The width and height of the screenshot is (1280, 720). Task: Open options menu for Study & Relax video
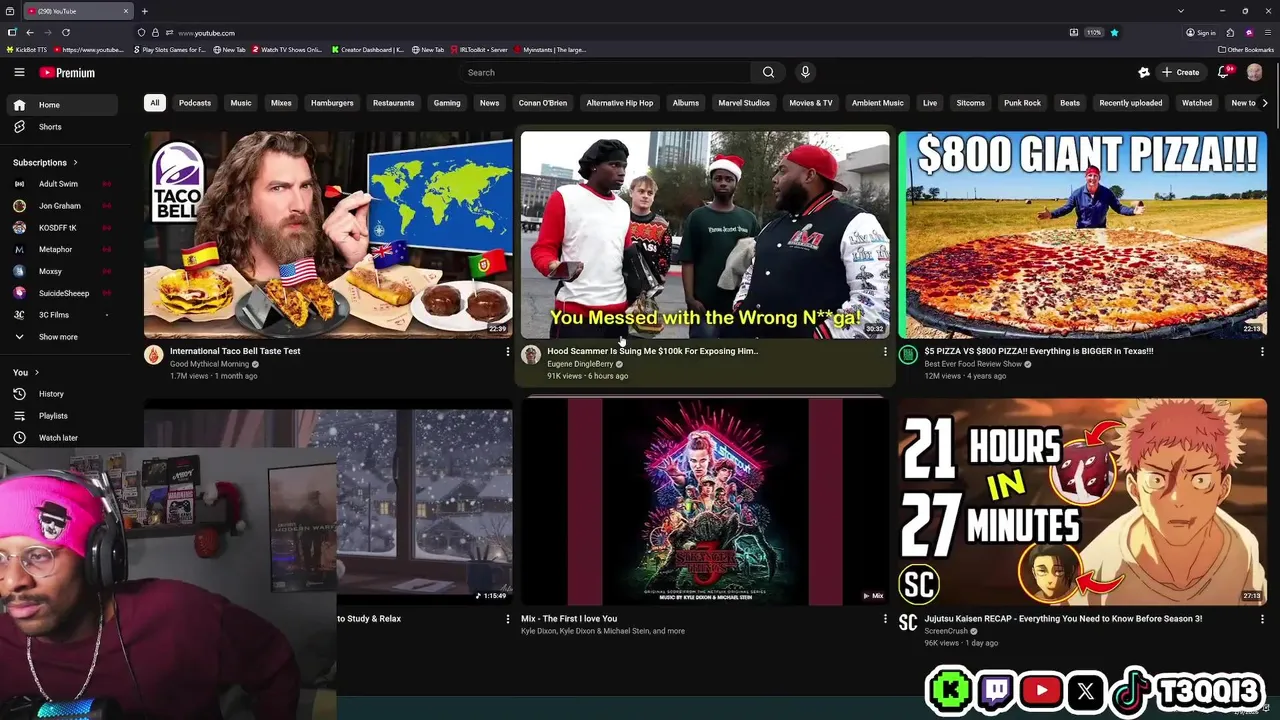tap(507, 619)
